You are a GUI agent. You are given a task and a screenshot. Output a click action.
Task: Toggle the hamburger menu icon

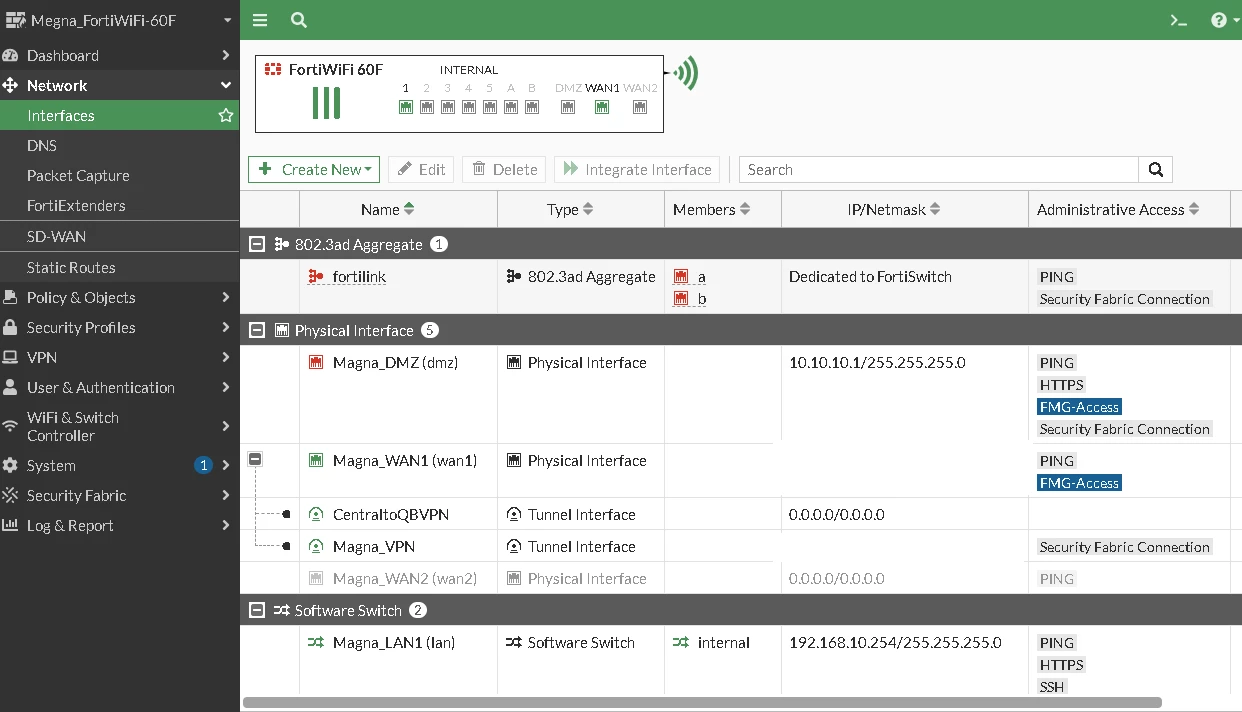tap(260, 20)
